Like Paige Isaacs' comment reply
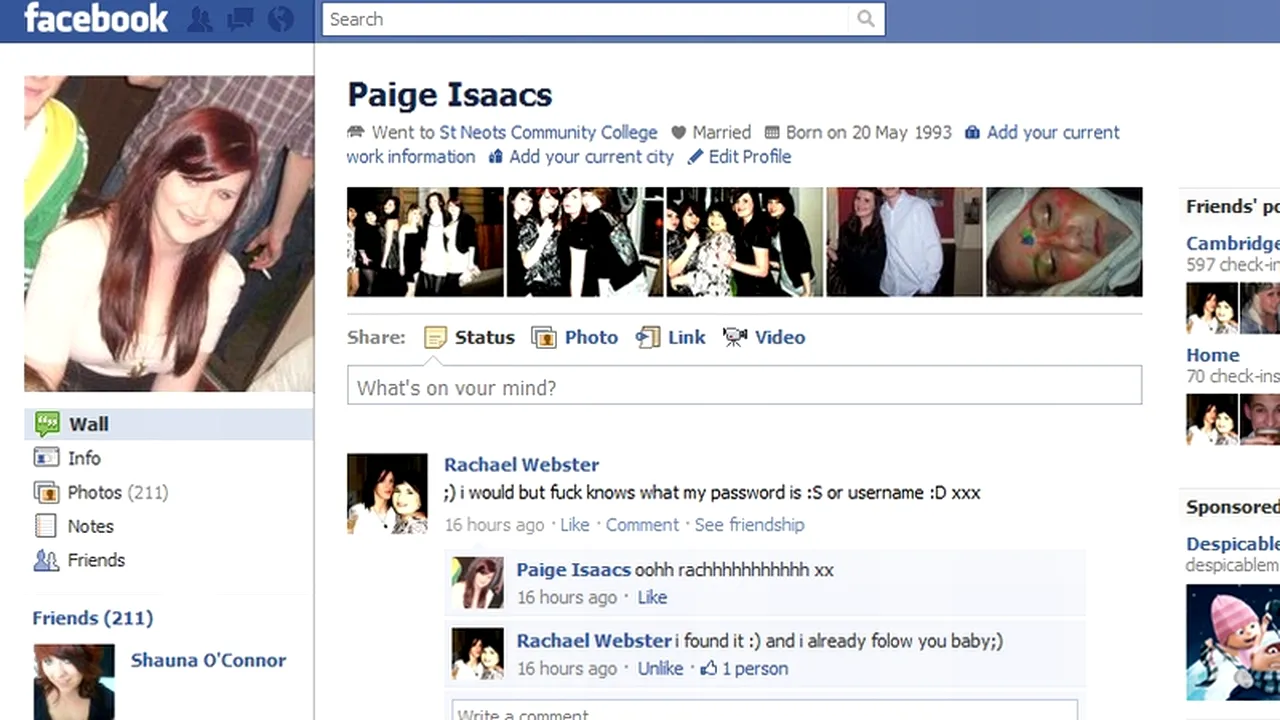 [652, 597]
